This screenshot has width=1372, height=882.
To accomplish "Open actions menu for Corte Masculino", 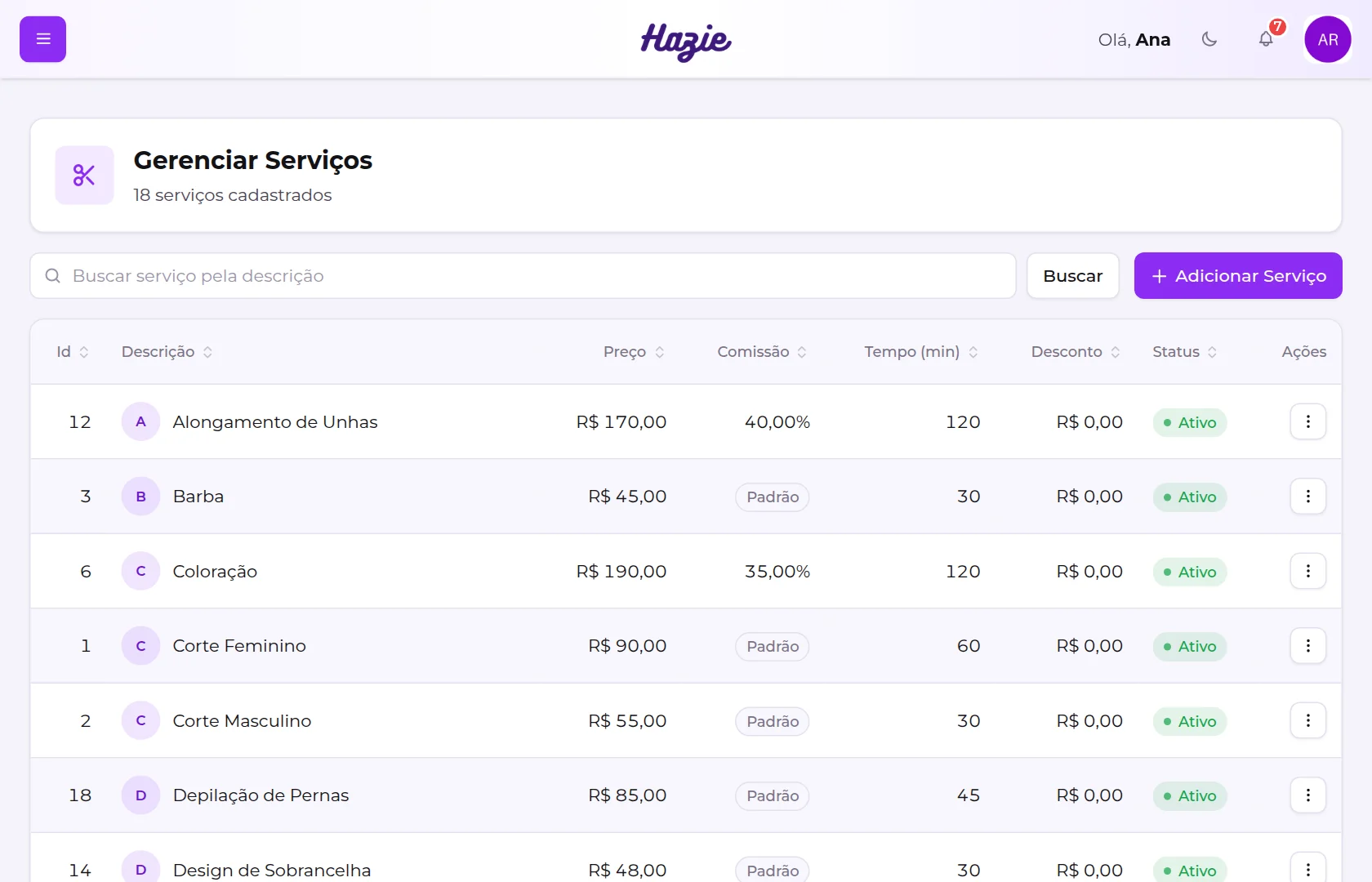I will point(1308,720).
